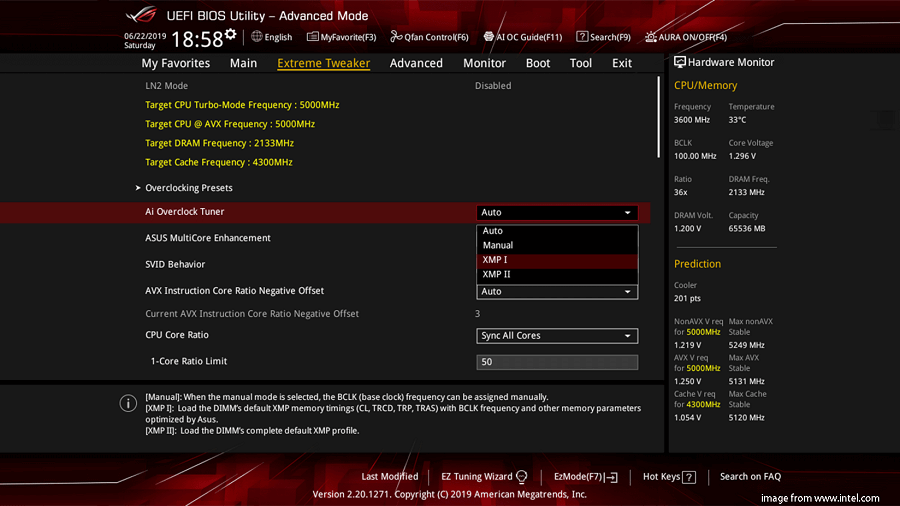The image size is (900, 506).
Task: Click the Hot Keys question mark icon
Action: point(689,477)
